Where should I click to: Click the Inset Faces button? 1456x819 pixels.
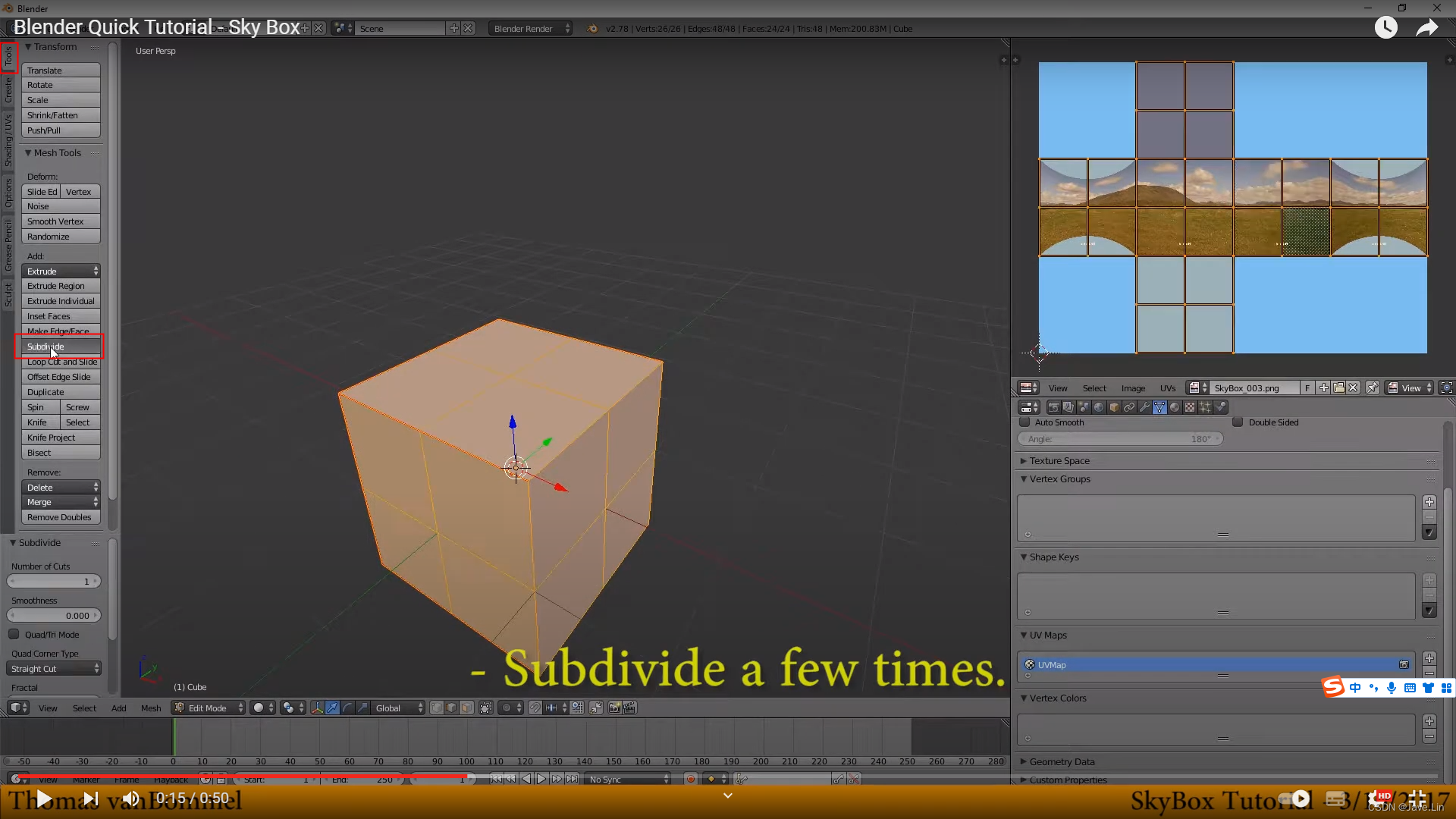coord(61,315)
